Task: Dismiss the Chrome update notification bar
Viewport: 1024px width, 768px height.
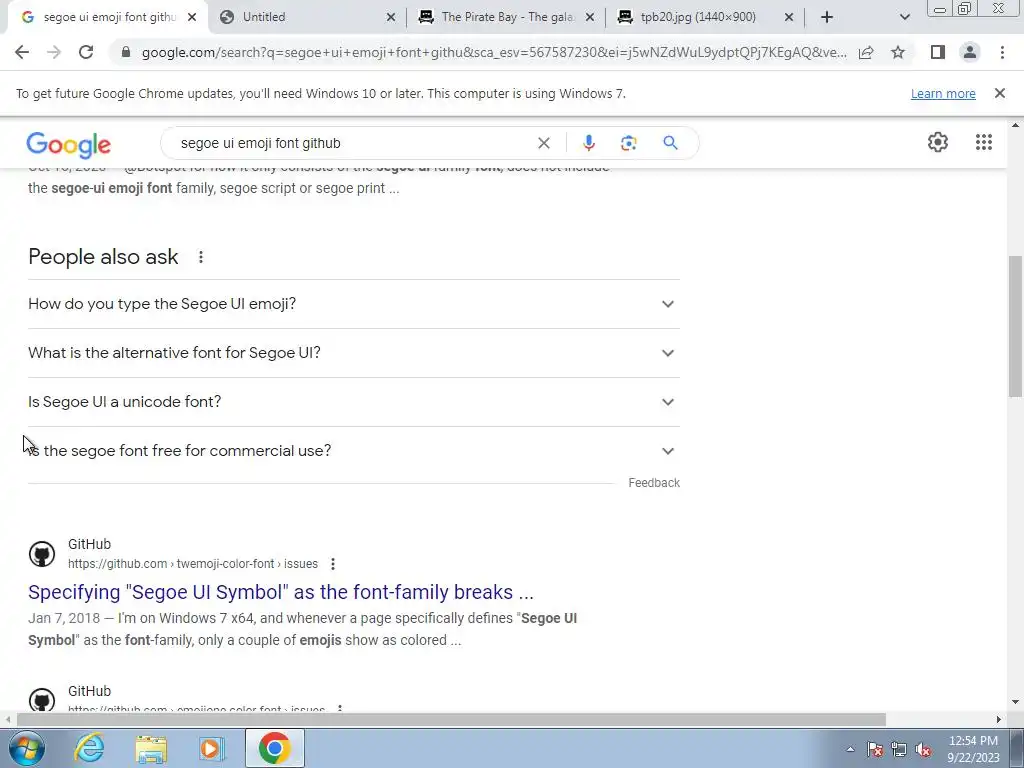Action: coord(999,93)
